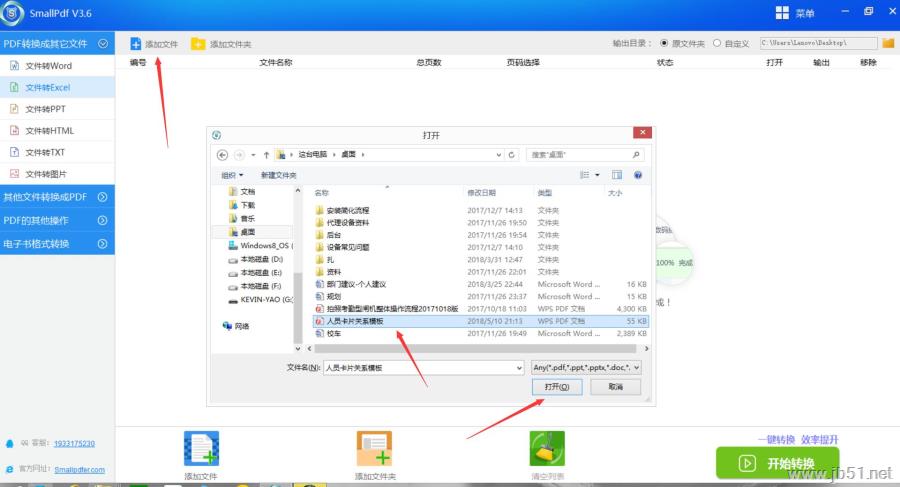Open the Smallpdfer.com website link

80,470
